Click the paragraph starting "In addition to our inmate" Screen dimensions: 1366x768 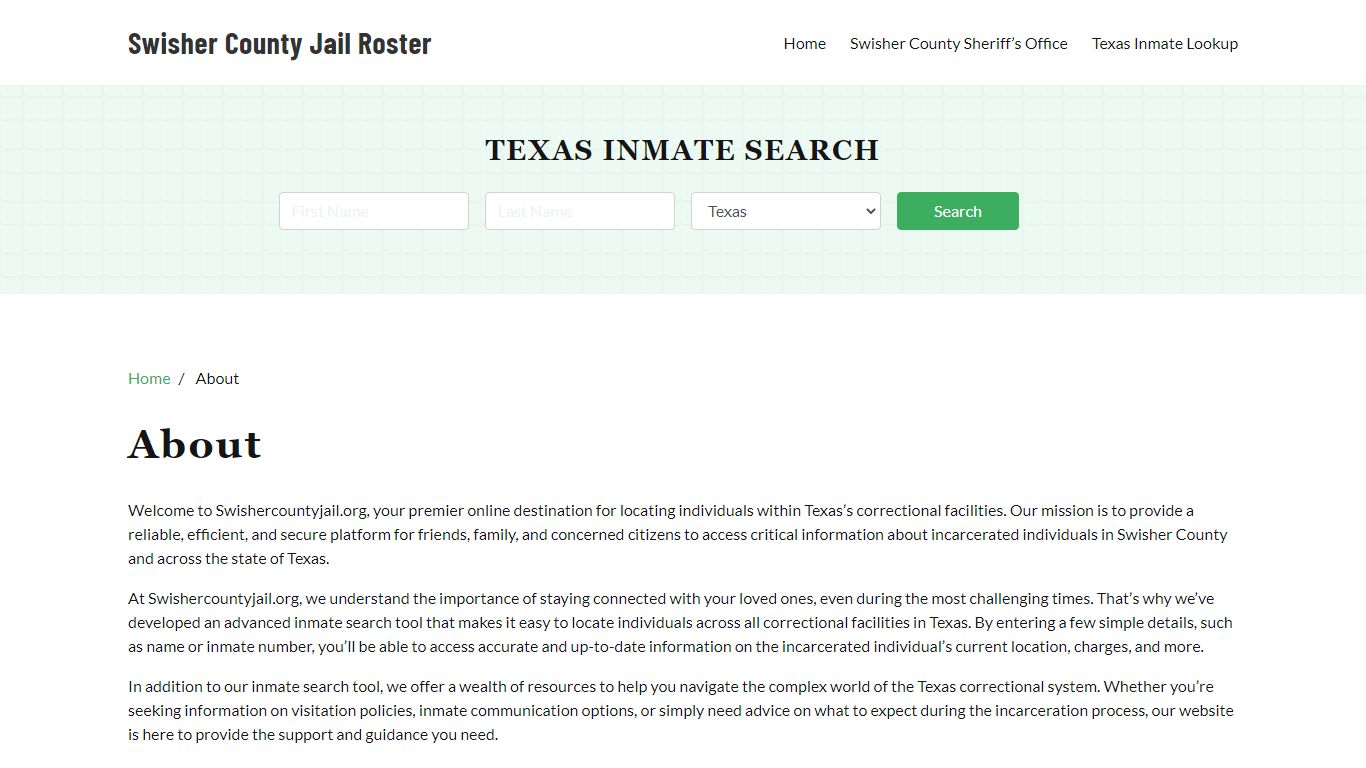pyautogui.click(x=682, y=710)
